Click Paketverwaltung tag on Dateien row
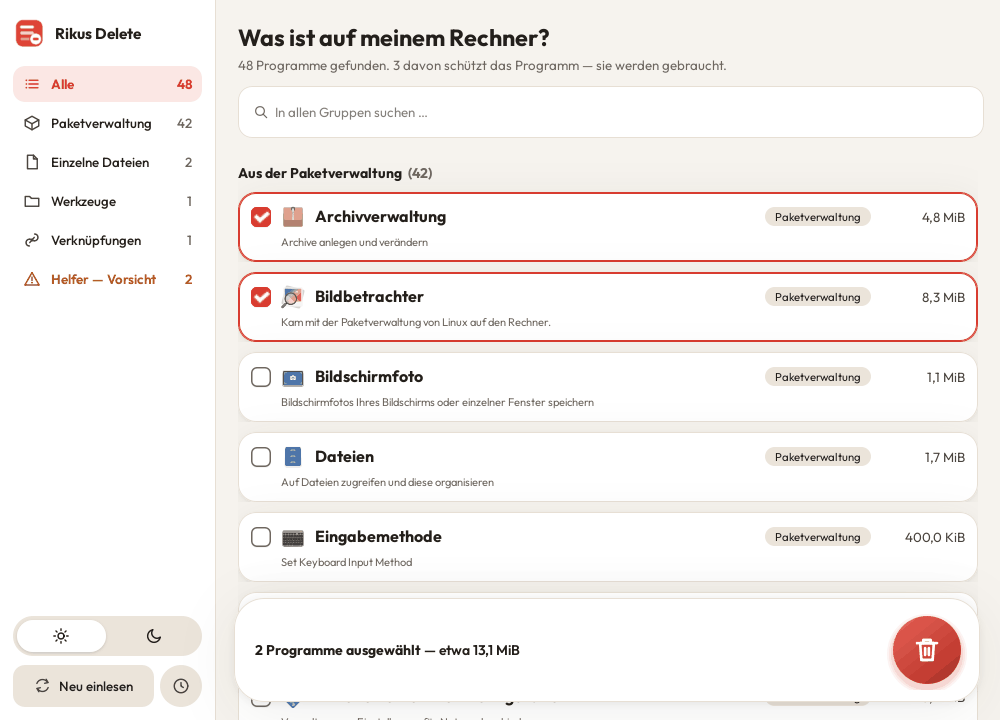This screenshot has height=720, width=1000. (x=818, y=457)
